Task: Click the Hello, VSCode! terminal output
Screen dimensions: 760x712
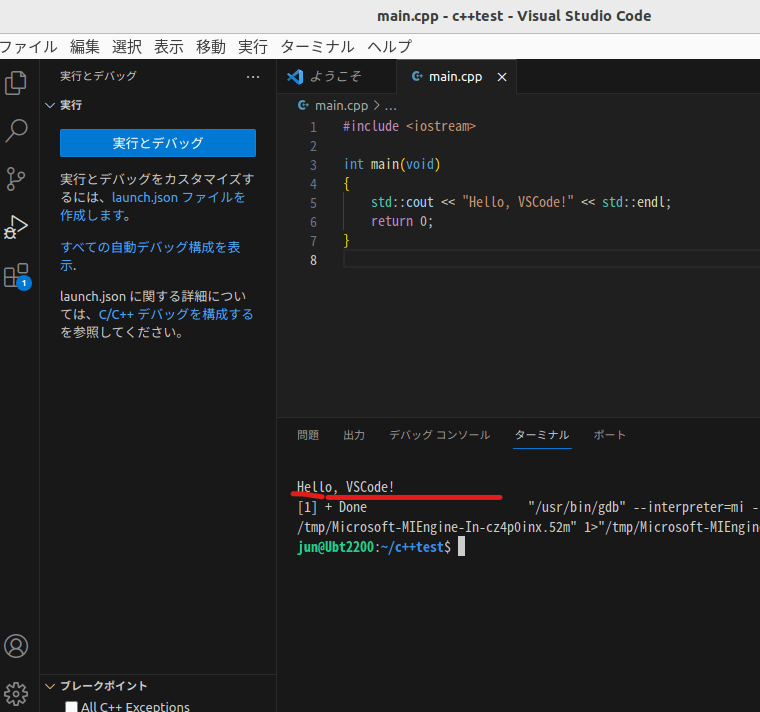Action: (346, 487)
